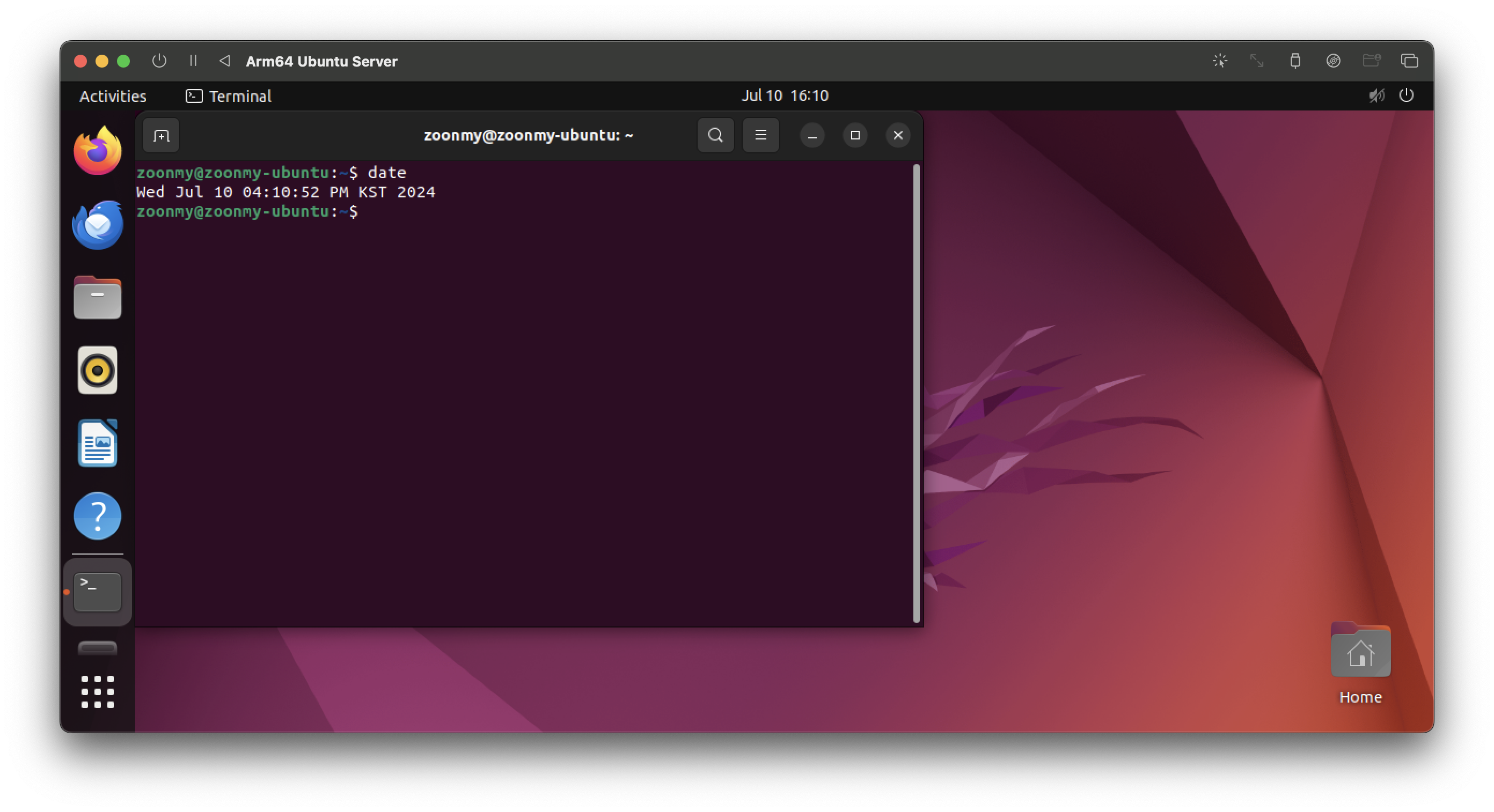Open the Files manager in dock
Viewport: 1494px width, 812px height.
[98, 298]
